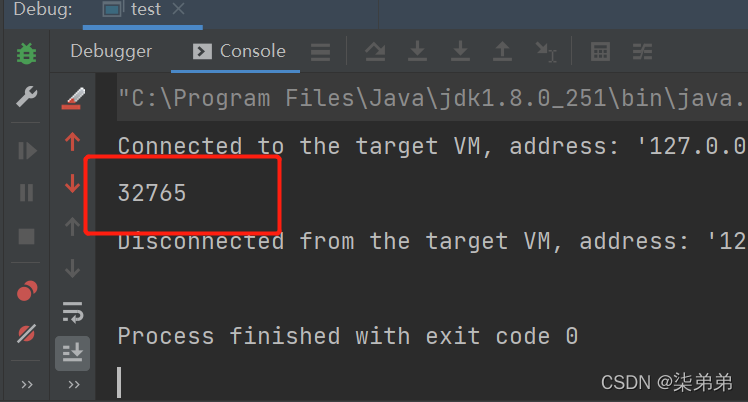Screen dimensions: 748x402
Task: View breakpoints with the double red circles icon
Action: point(27,290)
